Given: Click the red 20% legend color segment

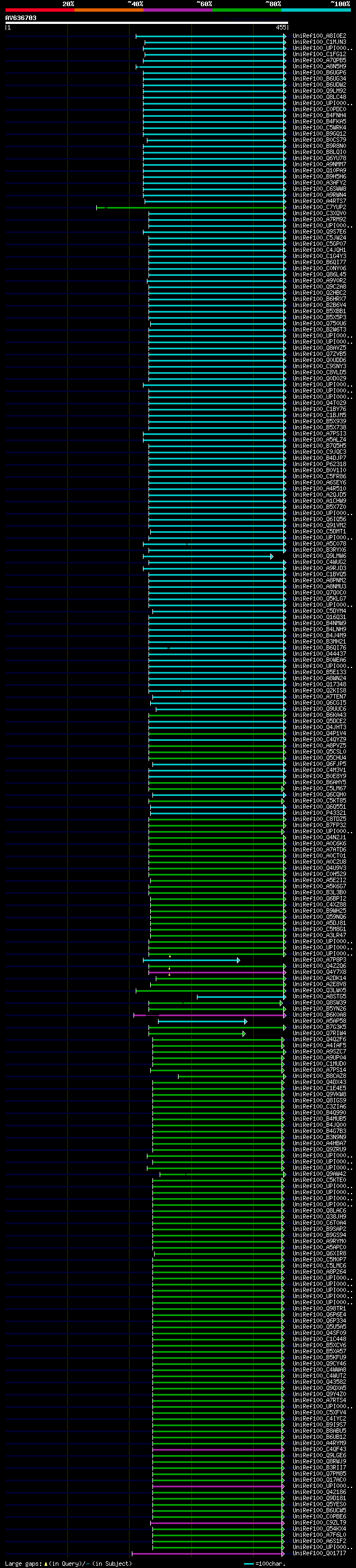Looking at the screenshot, I should point(39,10).
